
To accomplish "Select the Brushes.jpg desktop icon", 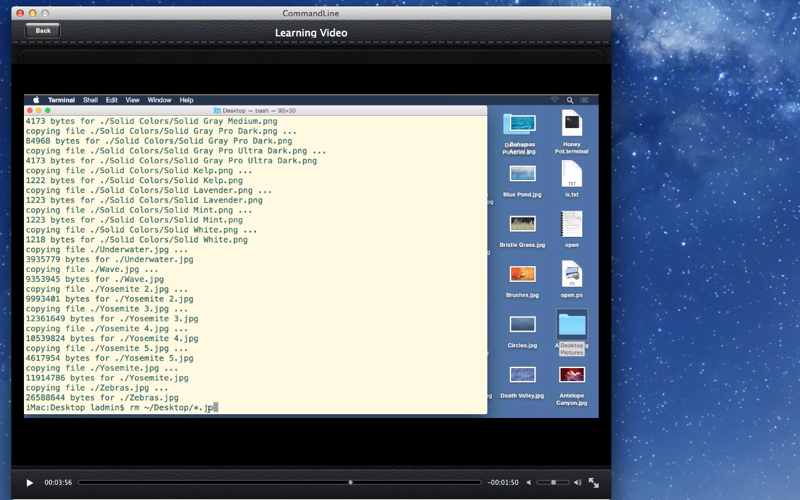I will tap(522, 274).
